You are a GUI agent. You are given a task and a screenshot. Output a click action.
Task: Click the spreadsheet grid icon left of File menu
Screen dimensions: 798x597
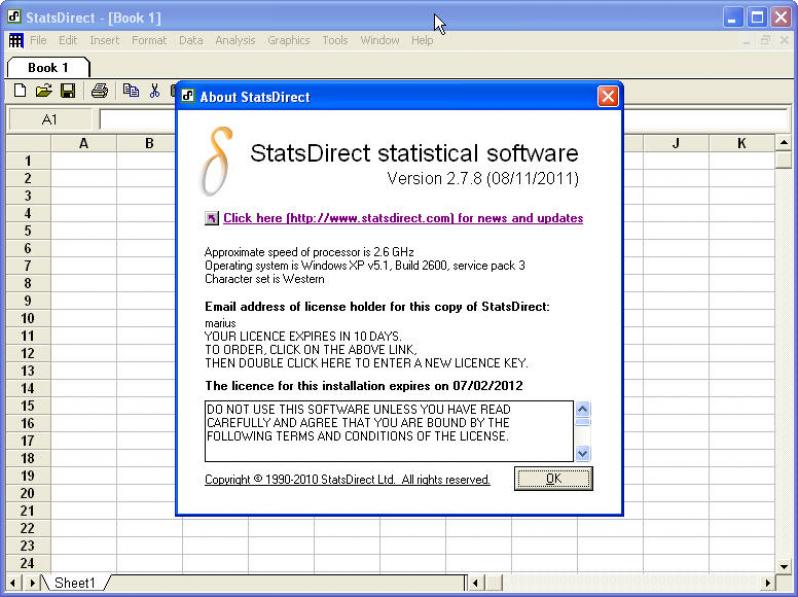click(16, 40)
